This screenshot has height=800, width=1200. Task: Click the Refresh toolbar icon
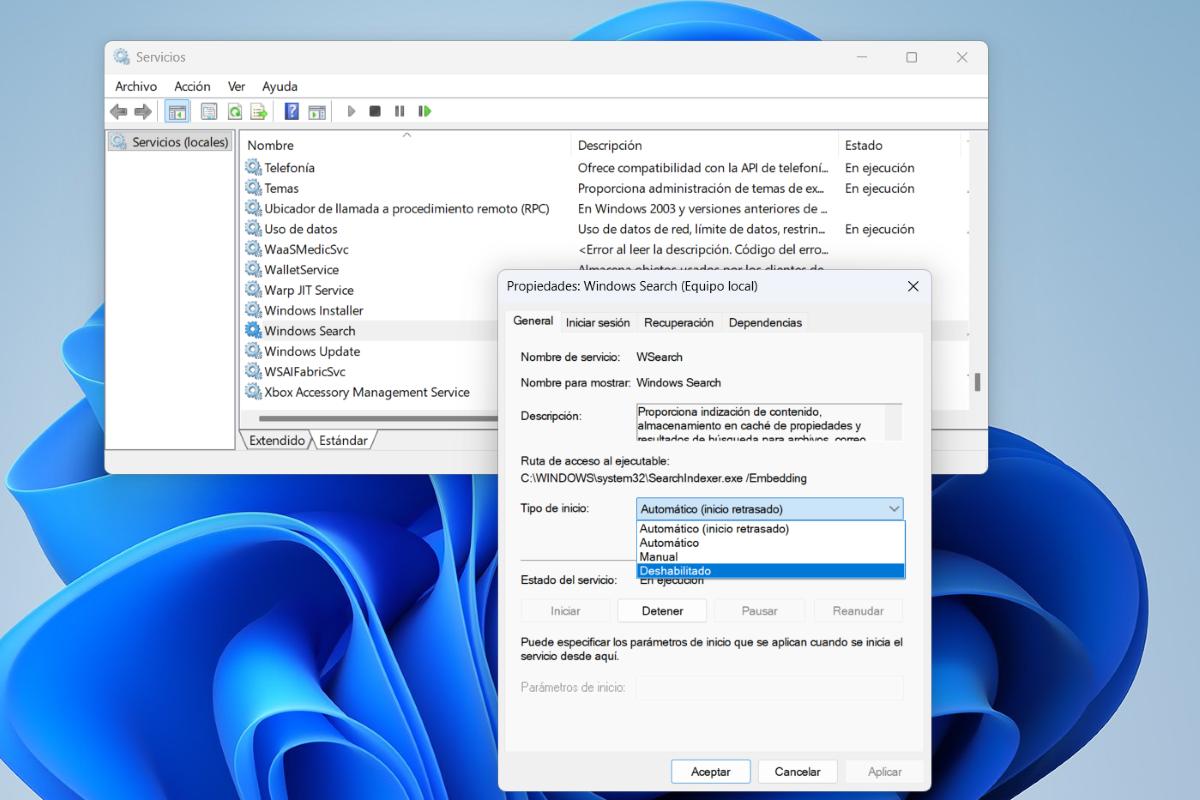click(x=234, y=111)
